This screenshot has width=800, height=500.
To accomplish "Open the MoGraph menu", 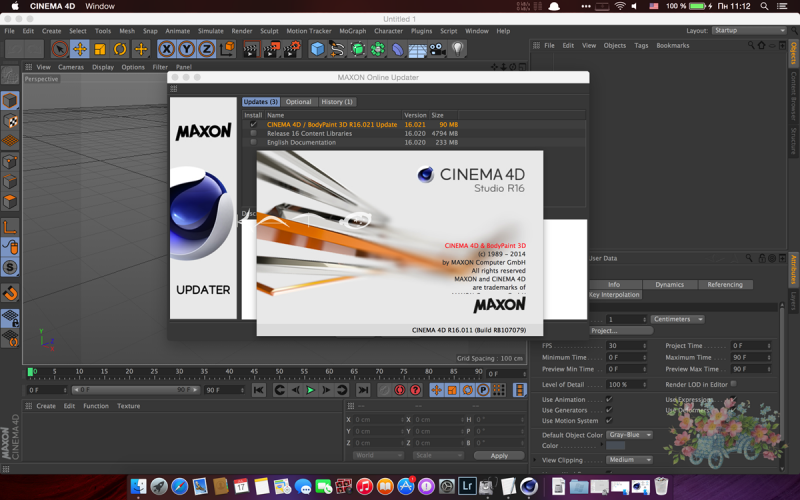I will (353, 31).
